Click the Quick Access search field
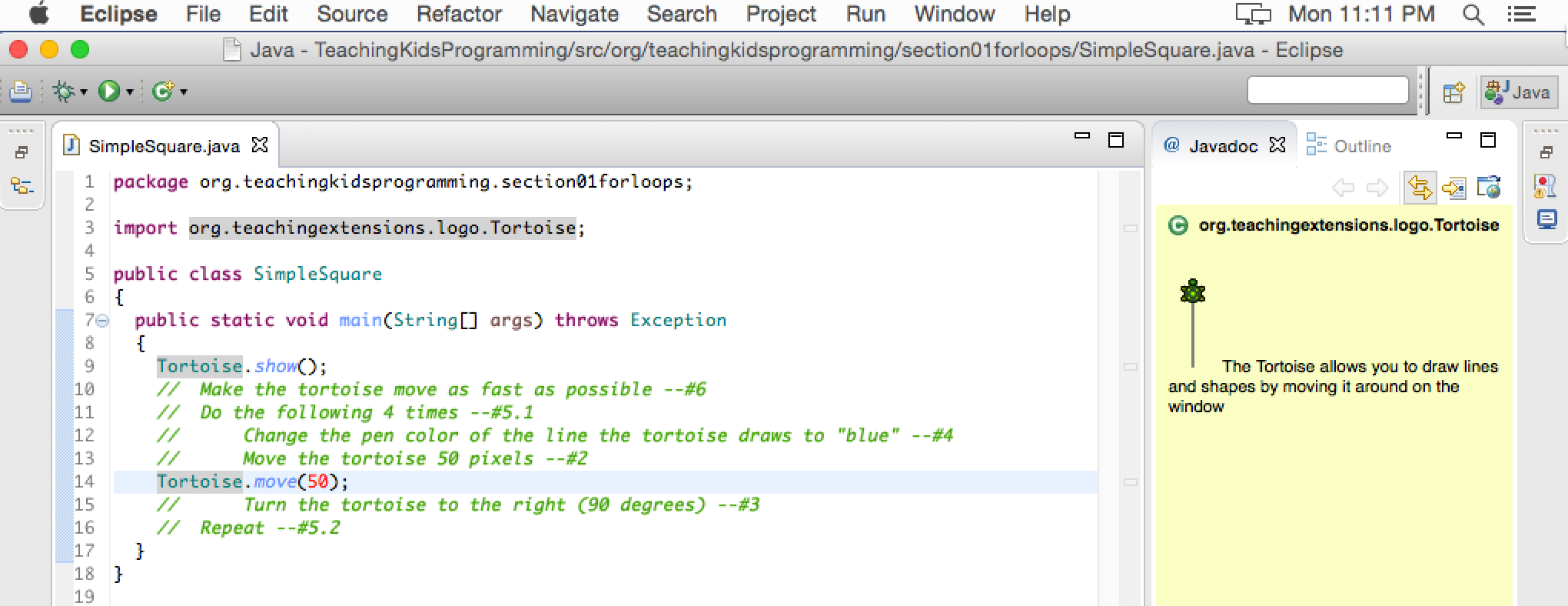The height and width of the screenshot is (606, 1568). [1327, 91]
